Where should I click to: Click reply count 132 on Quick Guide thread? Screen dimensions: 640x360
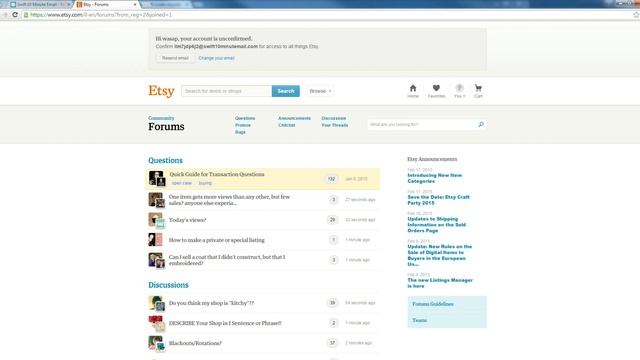coord(331,179)
